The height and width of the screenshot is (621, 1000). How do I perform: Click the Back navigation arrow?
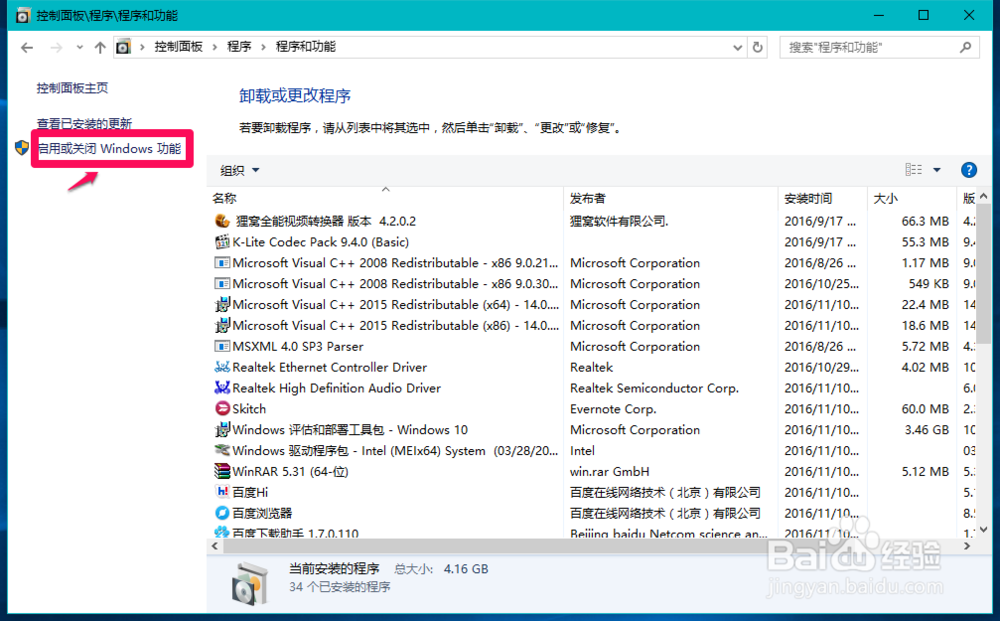click(27, 47)
